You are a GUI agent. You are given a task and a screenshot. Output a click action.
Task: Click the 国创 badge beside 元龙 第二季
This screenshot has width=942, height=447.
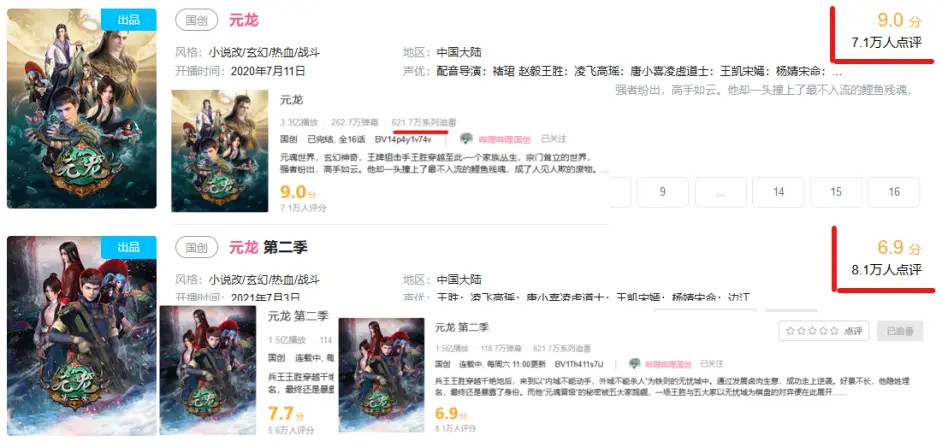coord(196,247)
